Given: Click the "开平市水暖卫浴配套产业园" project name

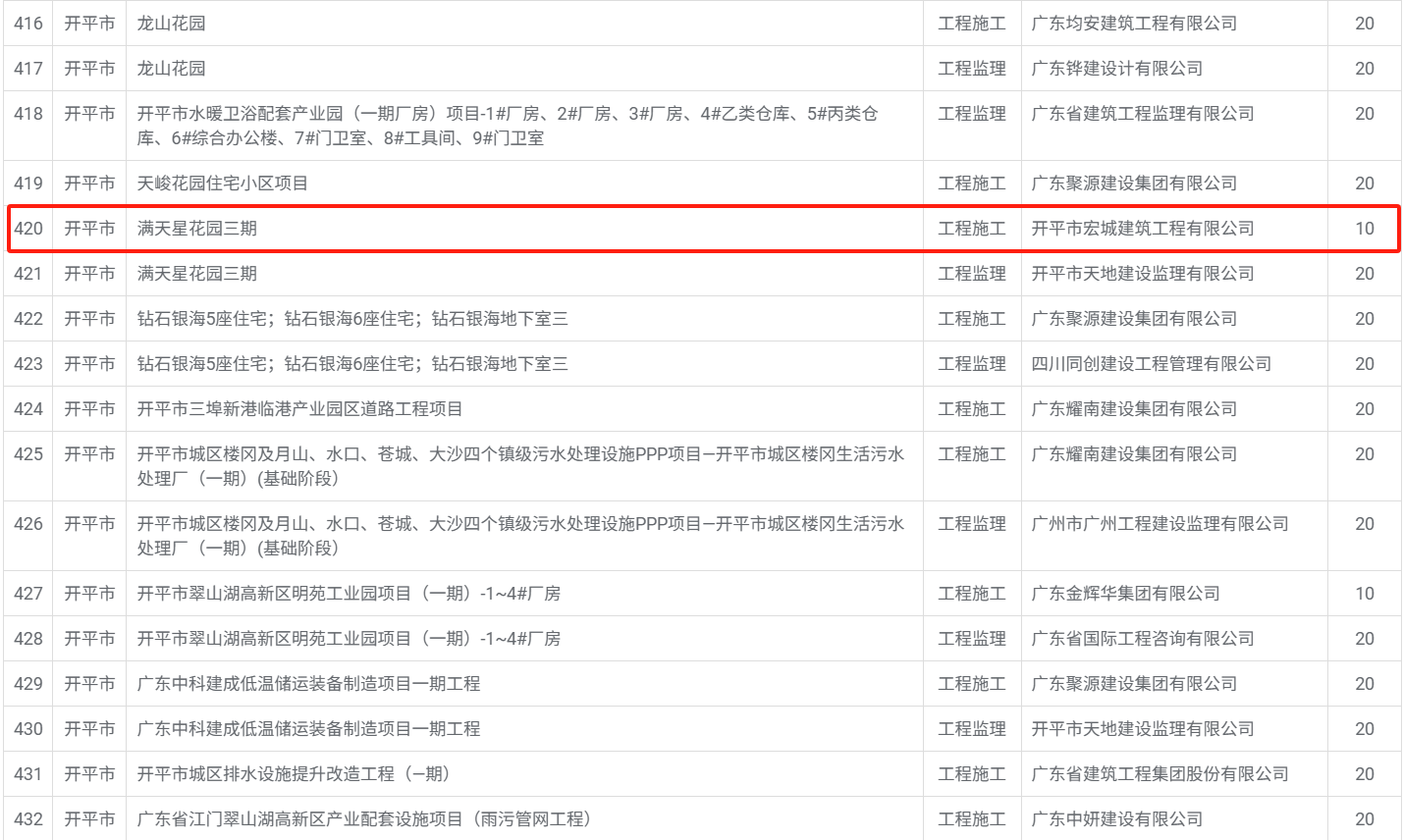Looking at the screenshot, I should tap(508, 126).
